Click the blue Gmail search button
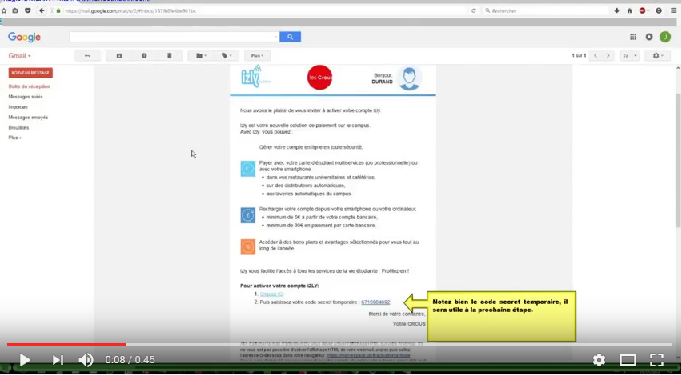 pyautogui.click(x=290, y=37)
